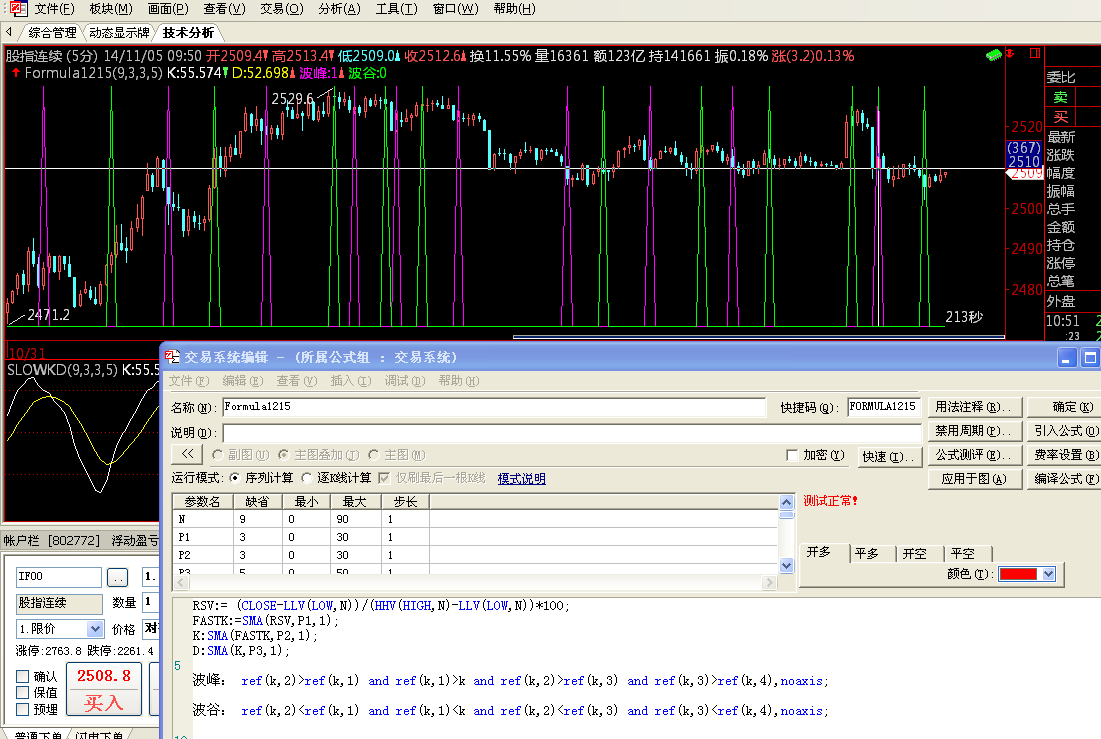Open the 模式说明 link
The height and width of the screenshot is (739, 1101).
point(521,479)
